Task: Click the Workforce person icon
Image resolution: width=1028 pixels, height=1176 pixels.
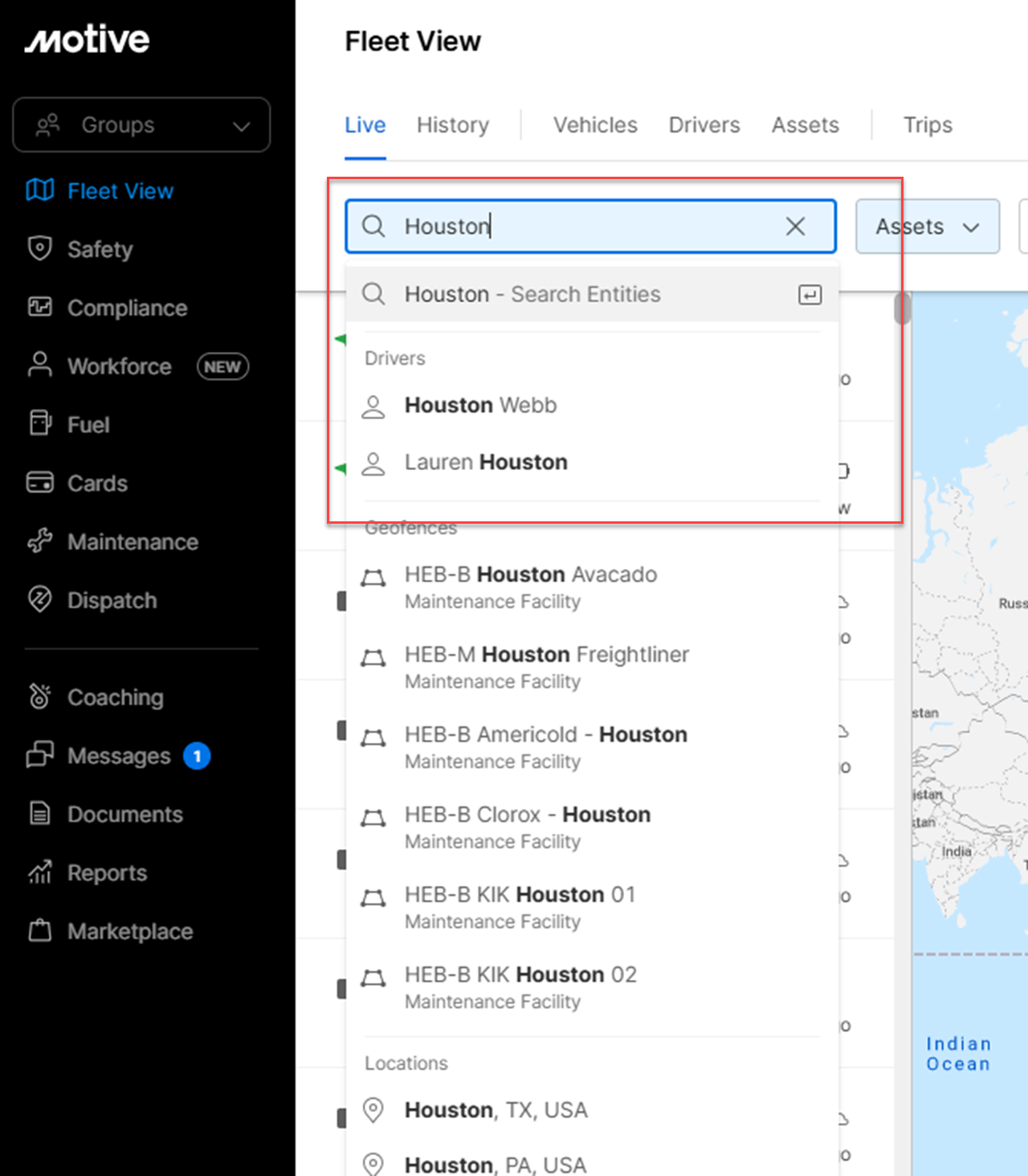Action: pos(40,365)
